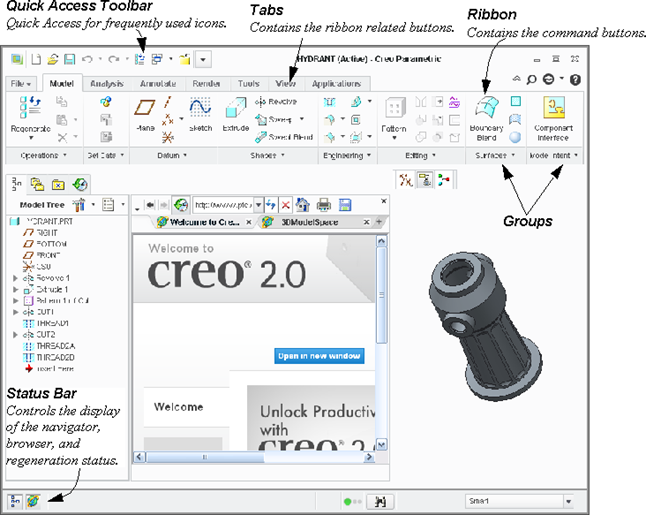The image size is (646, 515).
Task: Toggle the spin center display icon
Action: pyautogui.click(x=444, y=180)
